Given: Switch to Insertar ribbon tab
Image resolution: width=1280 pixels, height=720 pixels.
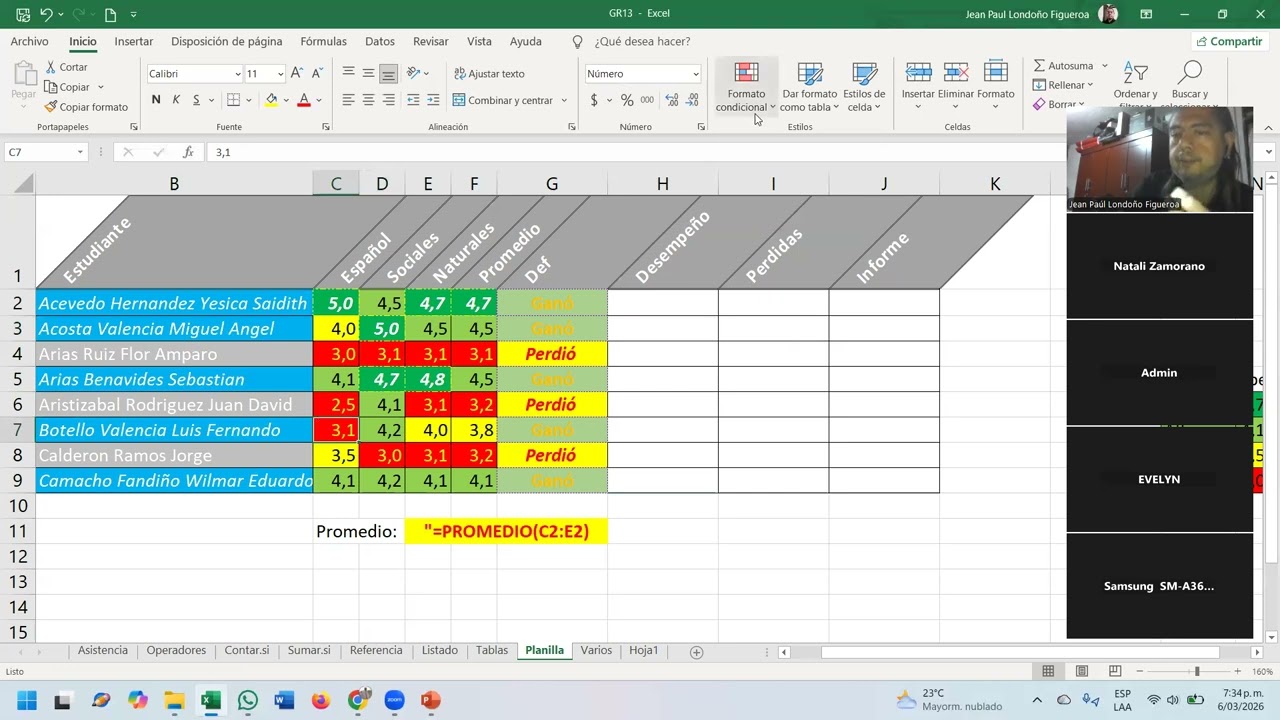Looking at the screenshot, I should tap(133, 42).
